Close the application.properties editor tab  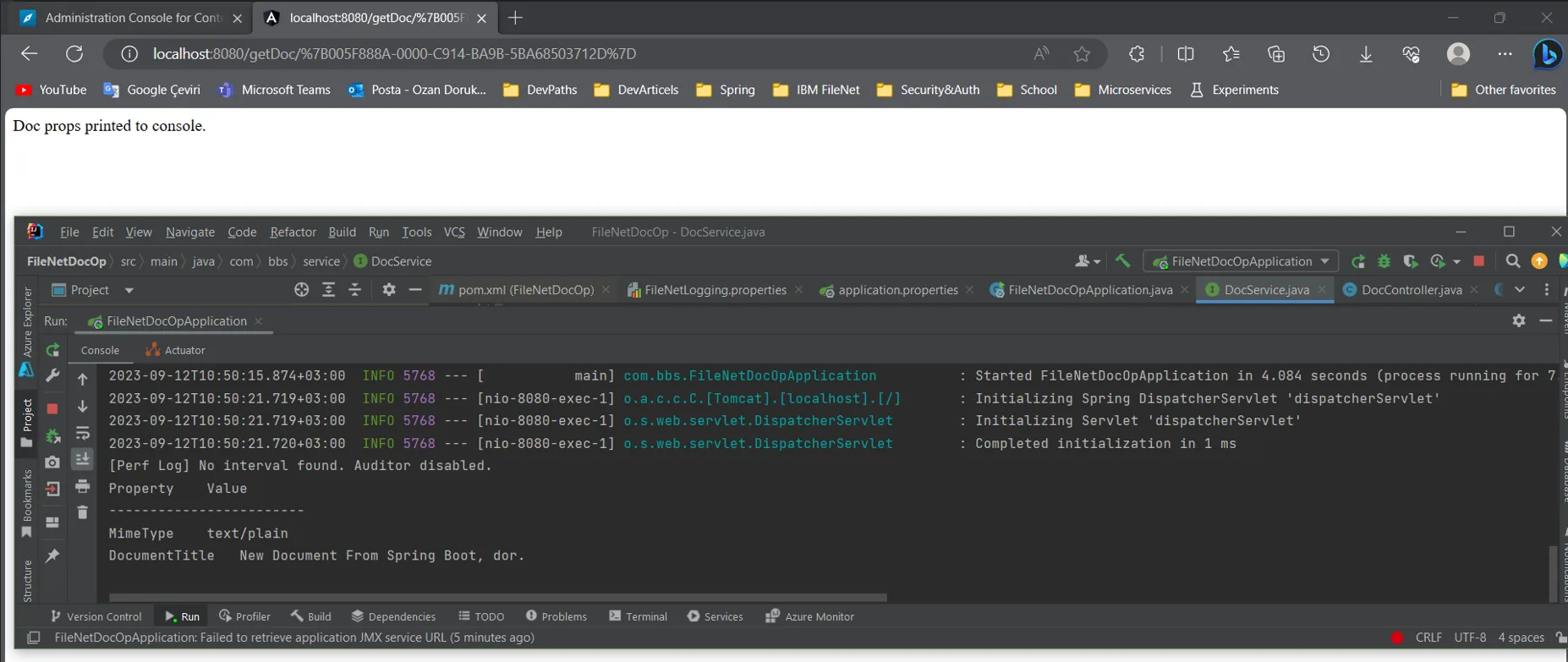[970, 290]
